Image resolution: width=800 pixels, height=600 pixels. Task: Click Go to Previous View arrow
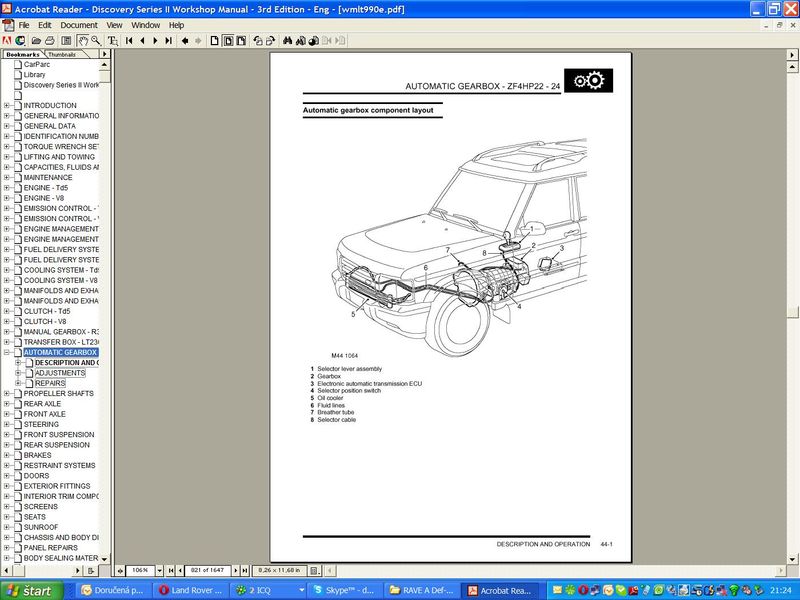point(185,41)
